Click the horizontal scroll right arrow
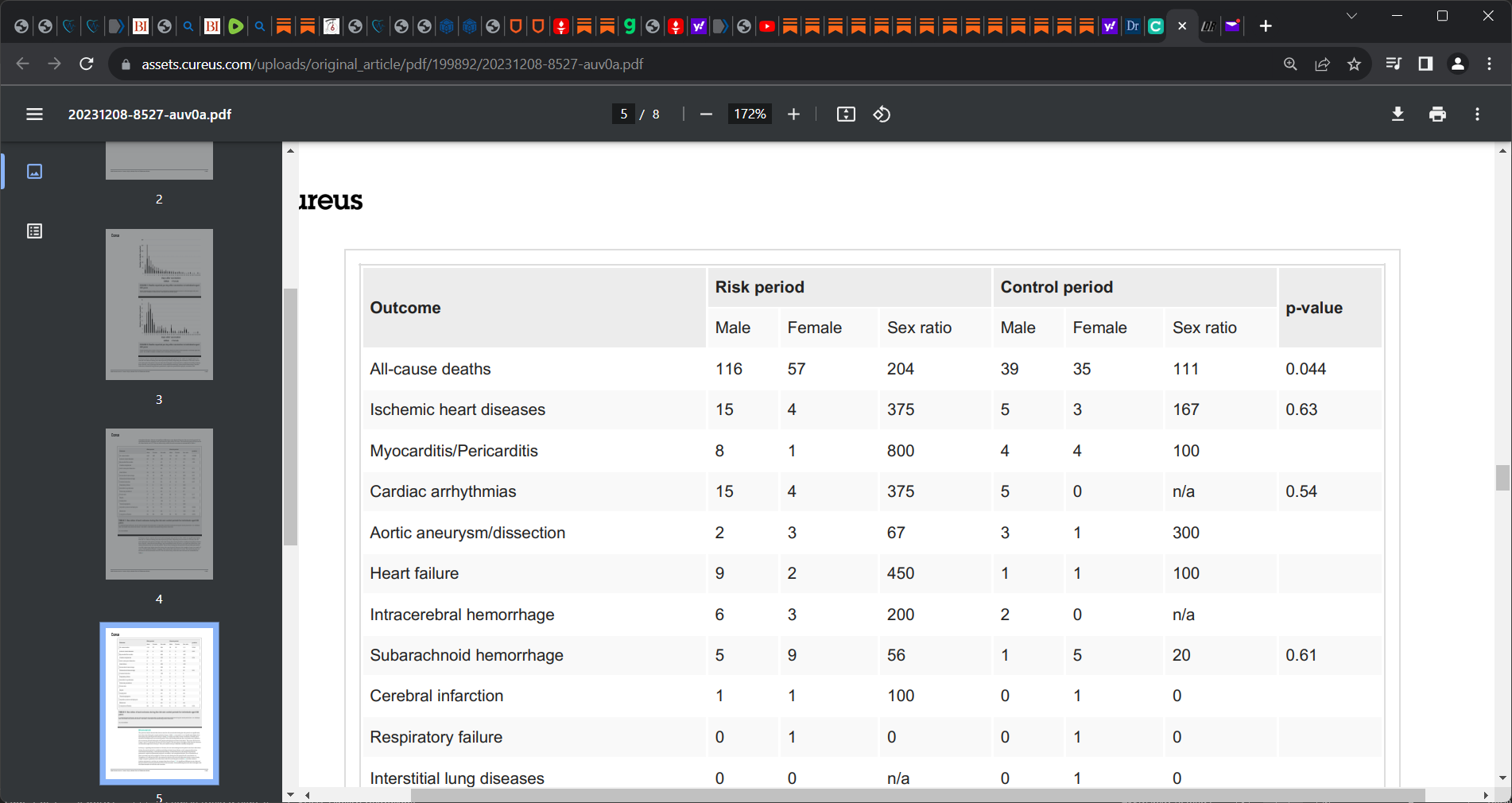Image resolution: width=1512 pixels, height=803 pixels. [x=1486, y=795]
